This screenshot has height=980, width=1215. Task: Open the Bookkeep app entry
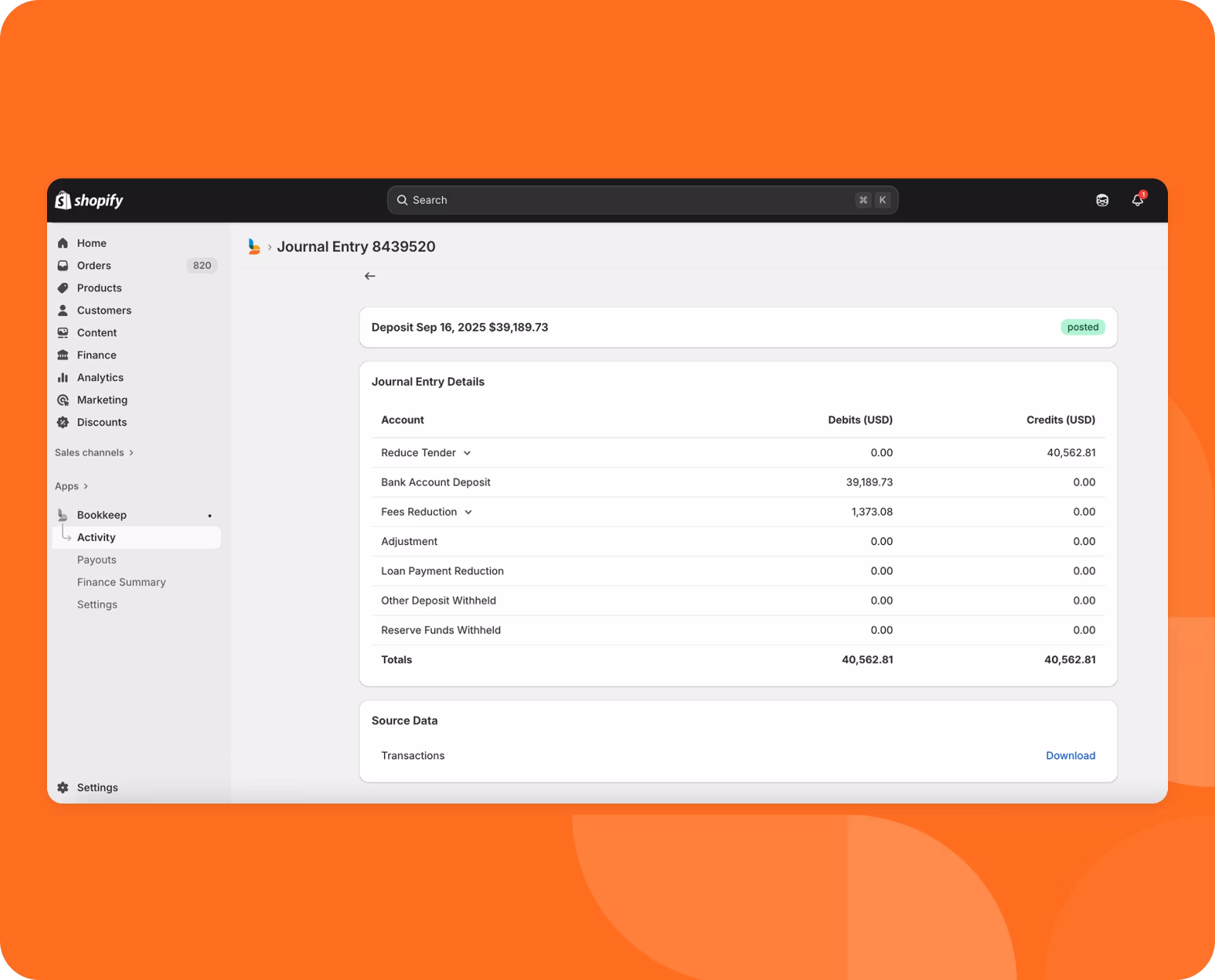(x=102, y=515)
